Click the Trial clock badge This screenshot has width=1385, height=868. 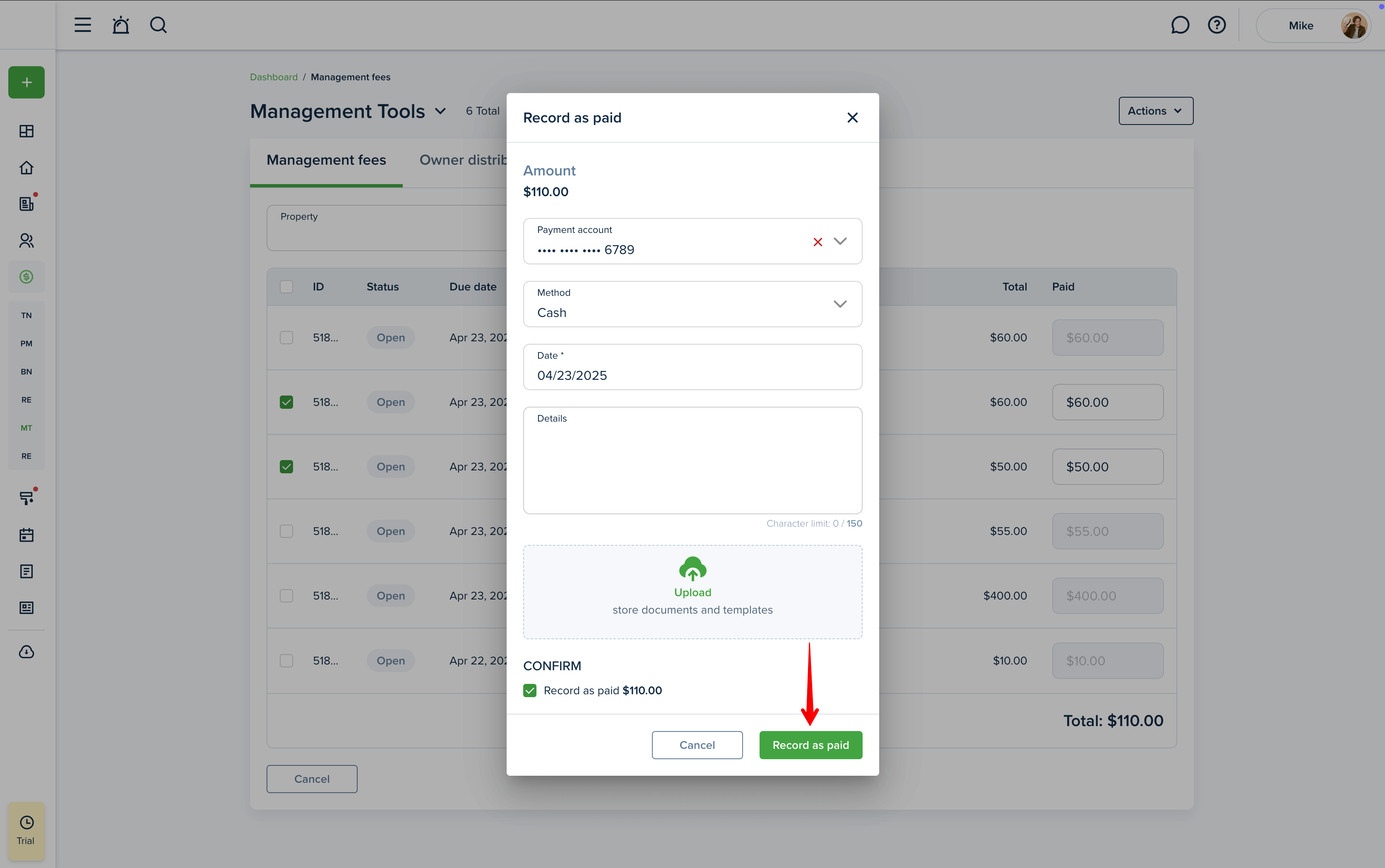[x=26, y=831]
